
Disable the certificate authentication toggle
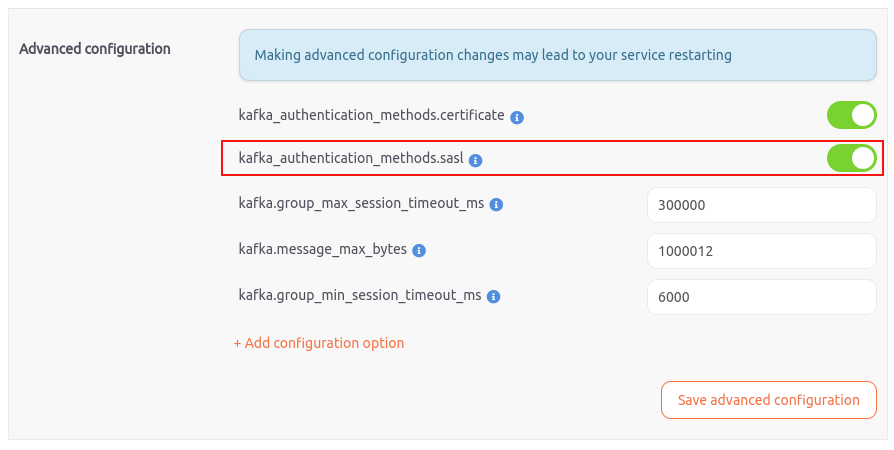point(851,115)
